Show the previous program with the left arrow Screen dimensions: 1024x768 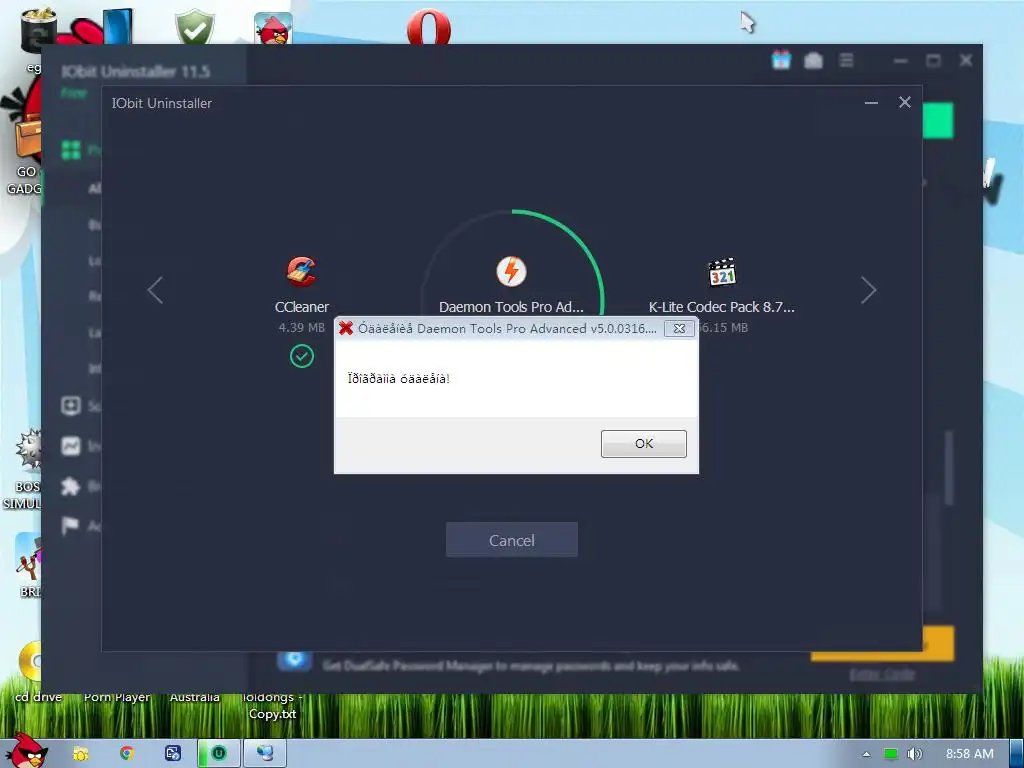[155, 290]
